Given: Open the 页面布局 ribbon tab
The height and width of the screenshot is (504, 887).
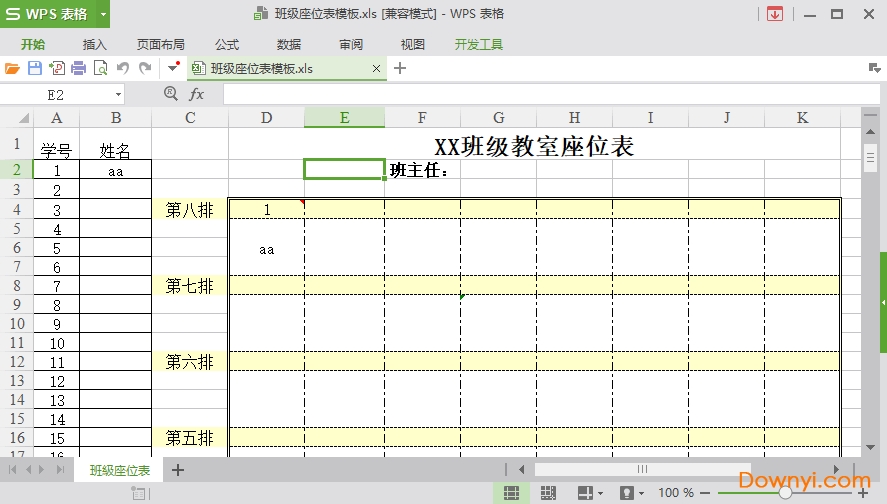Looking at the screenshot, I should 161,44.
